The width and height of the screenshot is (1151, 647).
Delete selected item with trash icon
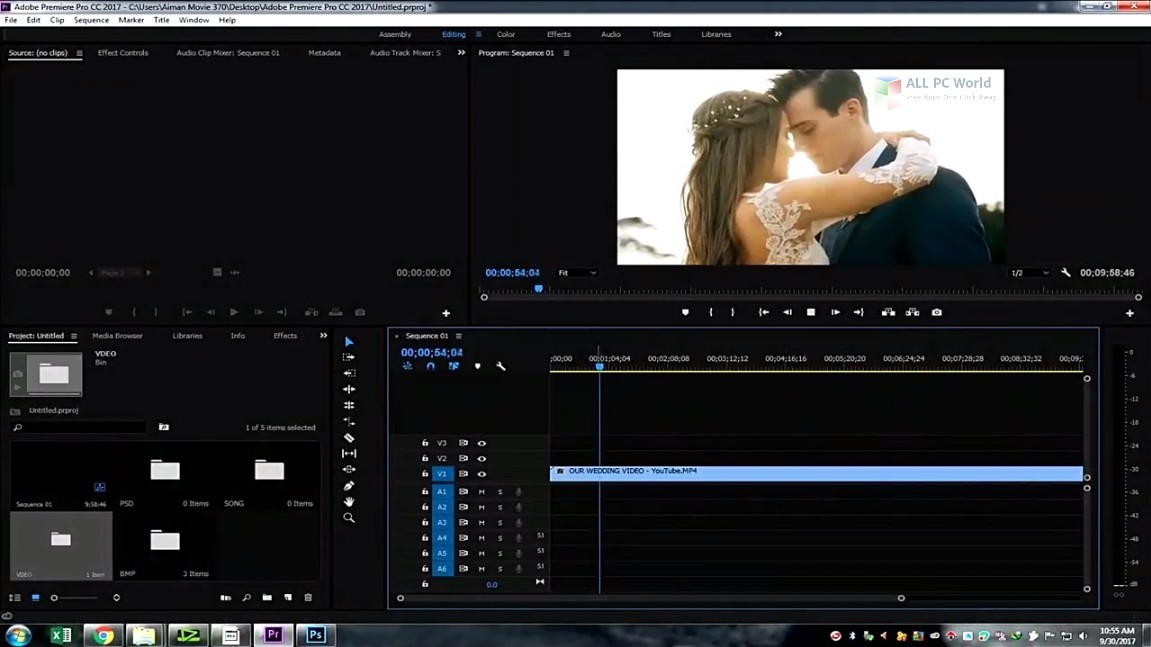pyautogui.click(x=308, y=598)
